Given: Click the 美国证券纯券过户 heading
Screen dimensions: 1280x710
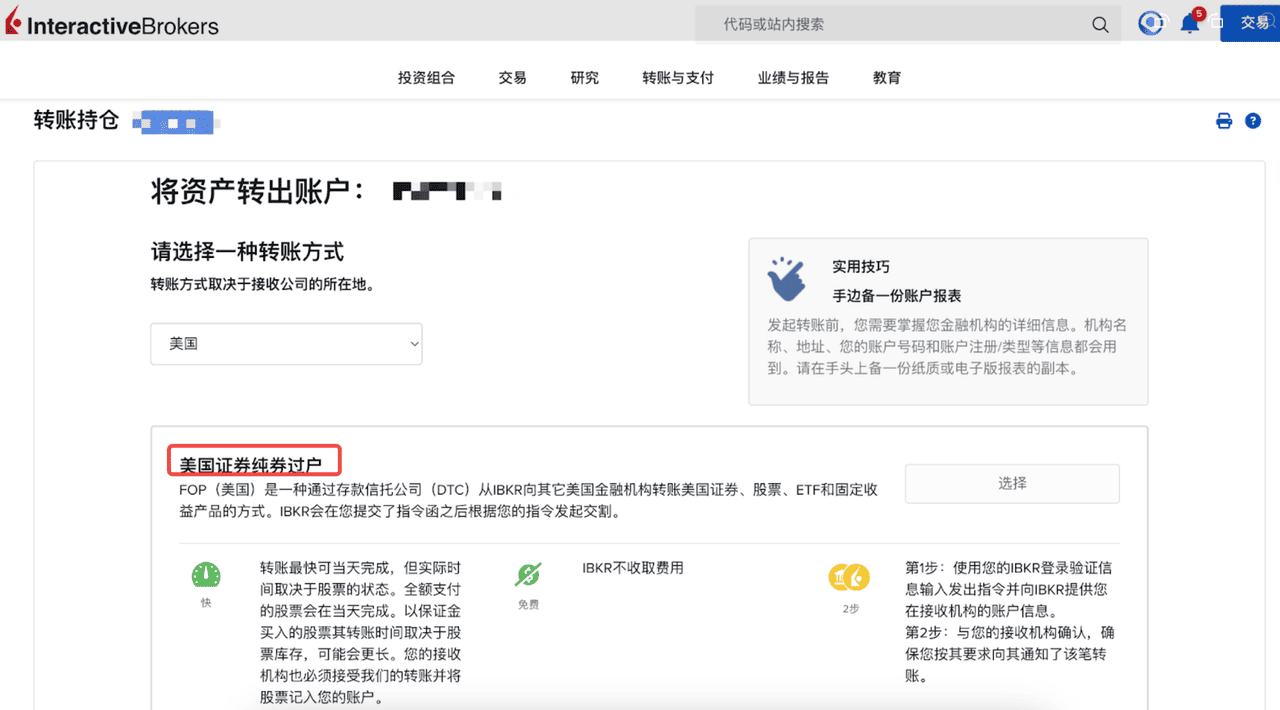Looking at the screenshot, I should pos(251,465).
